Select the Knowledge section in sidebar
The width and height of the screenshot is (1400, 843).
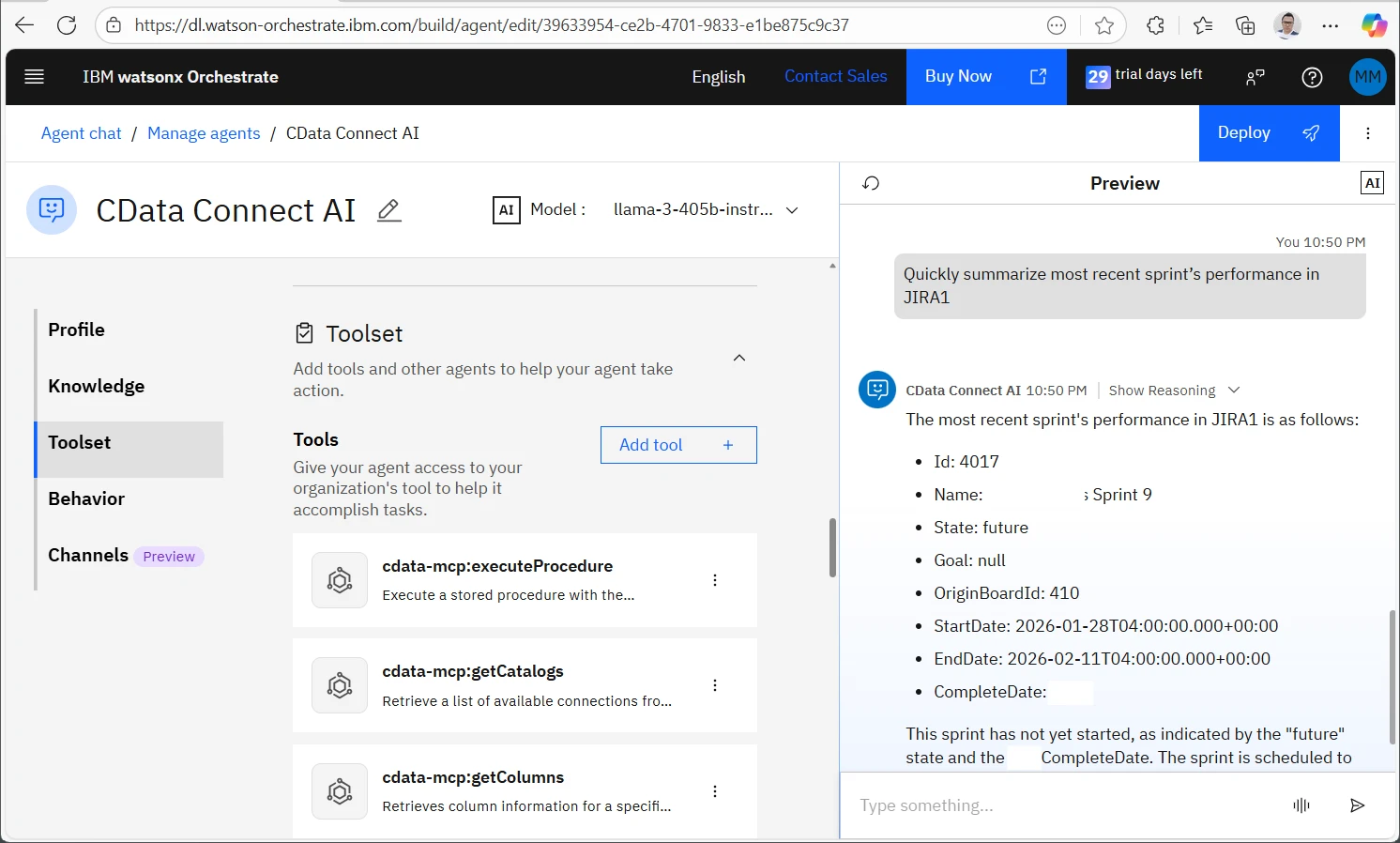97,386
